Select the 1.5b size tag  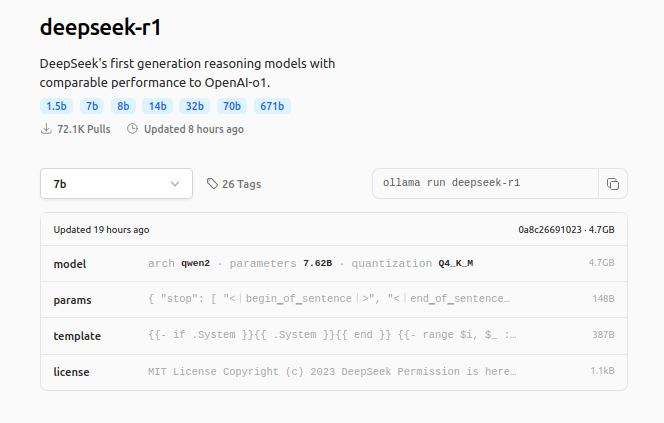coord(56,106)
